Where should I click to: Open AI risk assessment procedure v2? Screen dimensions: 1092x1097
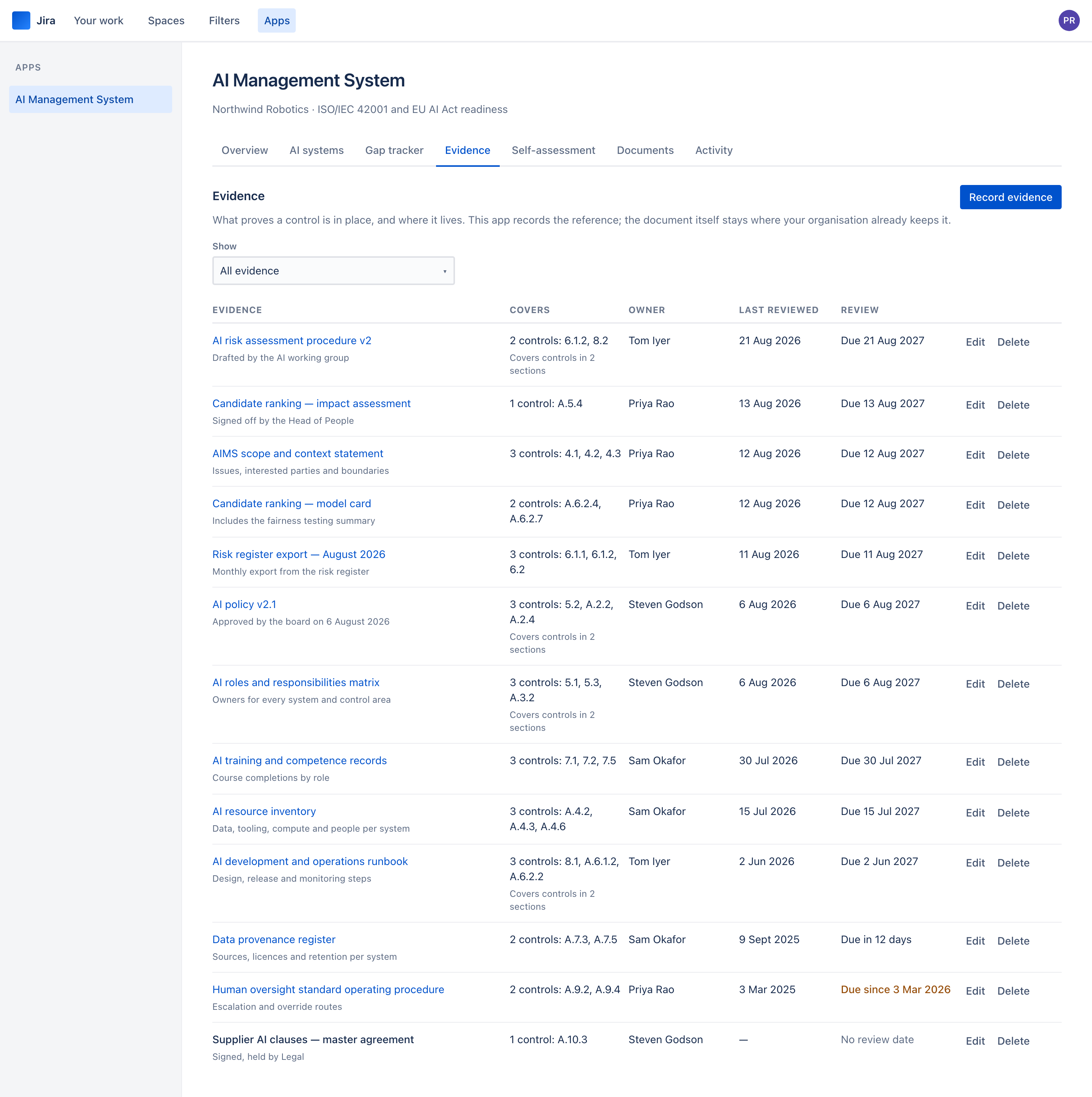tap(292, 341)
